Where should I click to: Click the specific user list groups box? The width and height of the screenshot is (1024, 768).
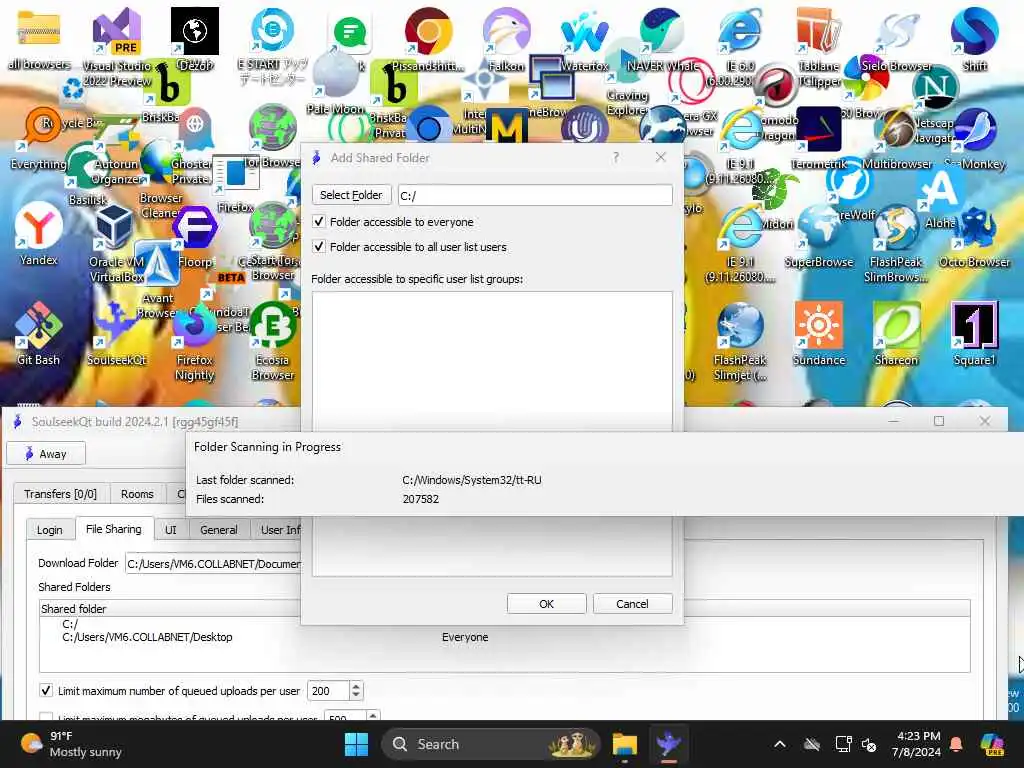pyautogui.click(x=492, y=434)
